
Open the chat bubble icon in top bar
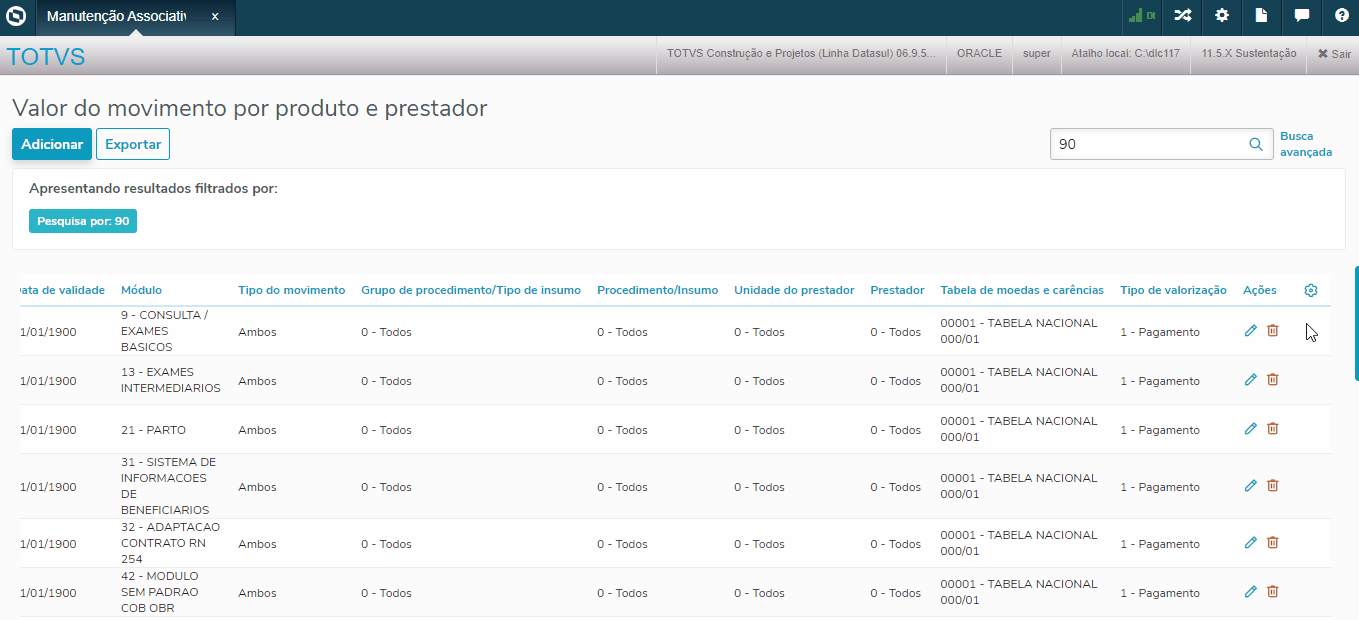[1302, 16]
